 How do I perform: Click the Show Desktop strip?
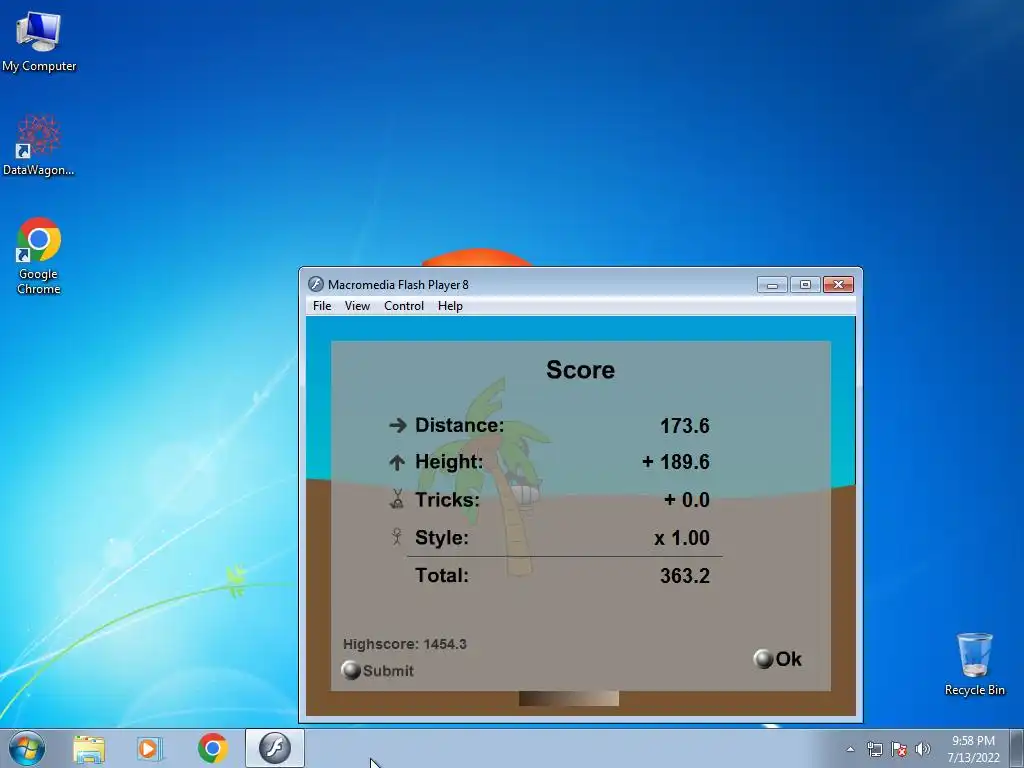pos(1017,749)
